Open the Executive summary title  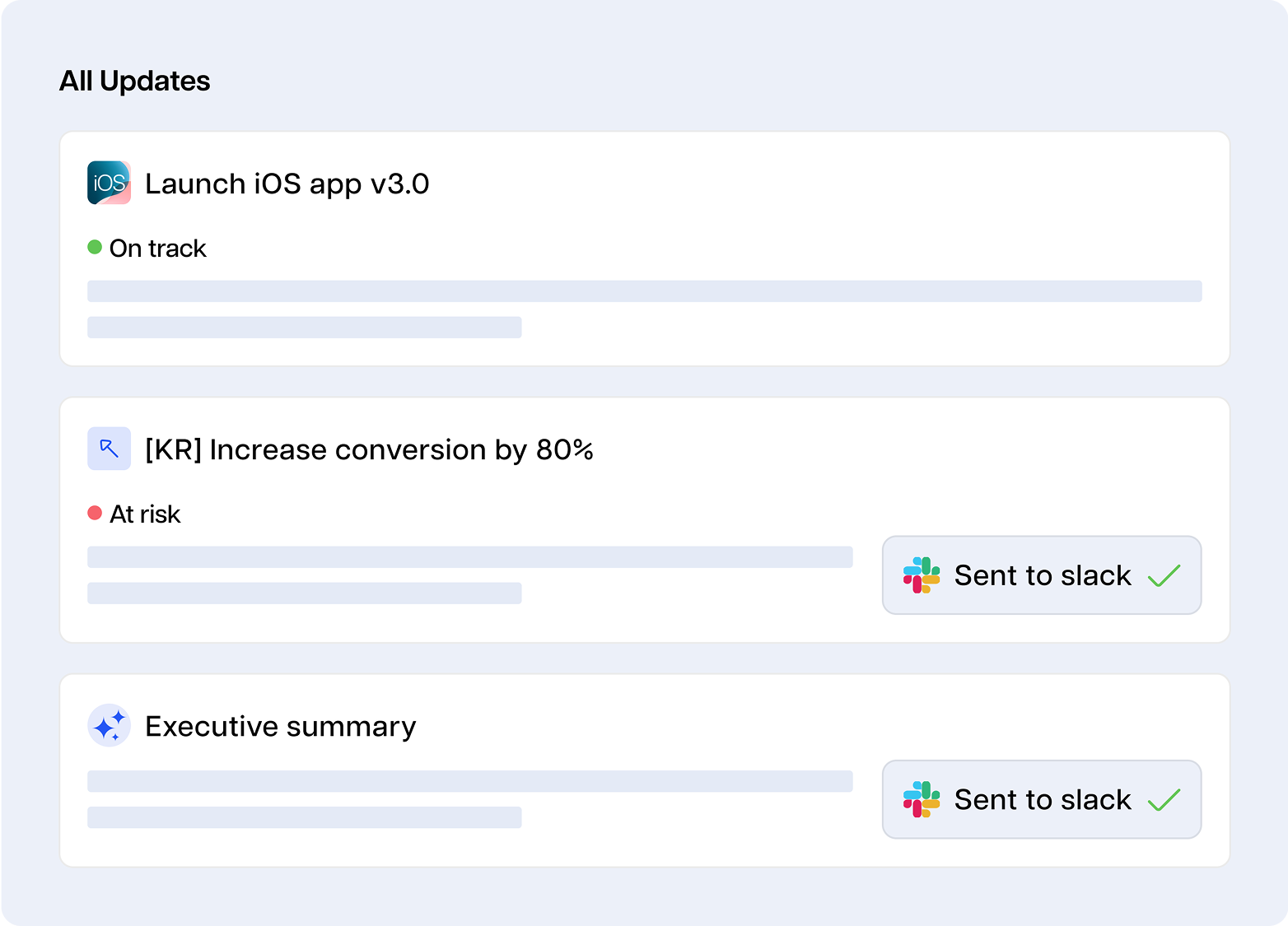pos(280,726)
